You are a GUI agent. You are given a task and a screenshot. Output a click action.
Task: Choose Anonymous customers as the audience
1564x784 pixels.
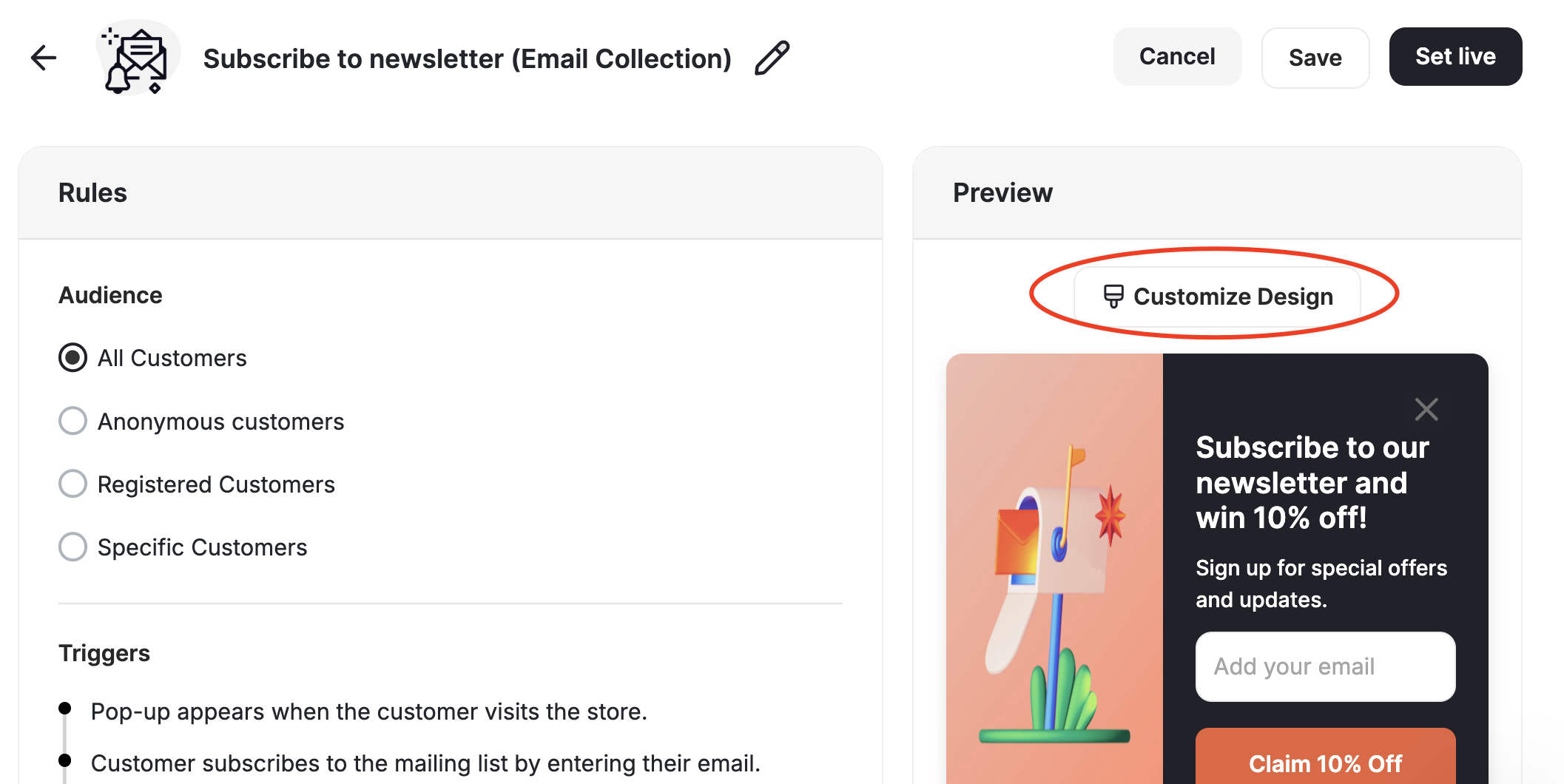(x=72, y=421)
